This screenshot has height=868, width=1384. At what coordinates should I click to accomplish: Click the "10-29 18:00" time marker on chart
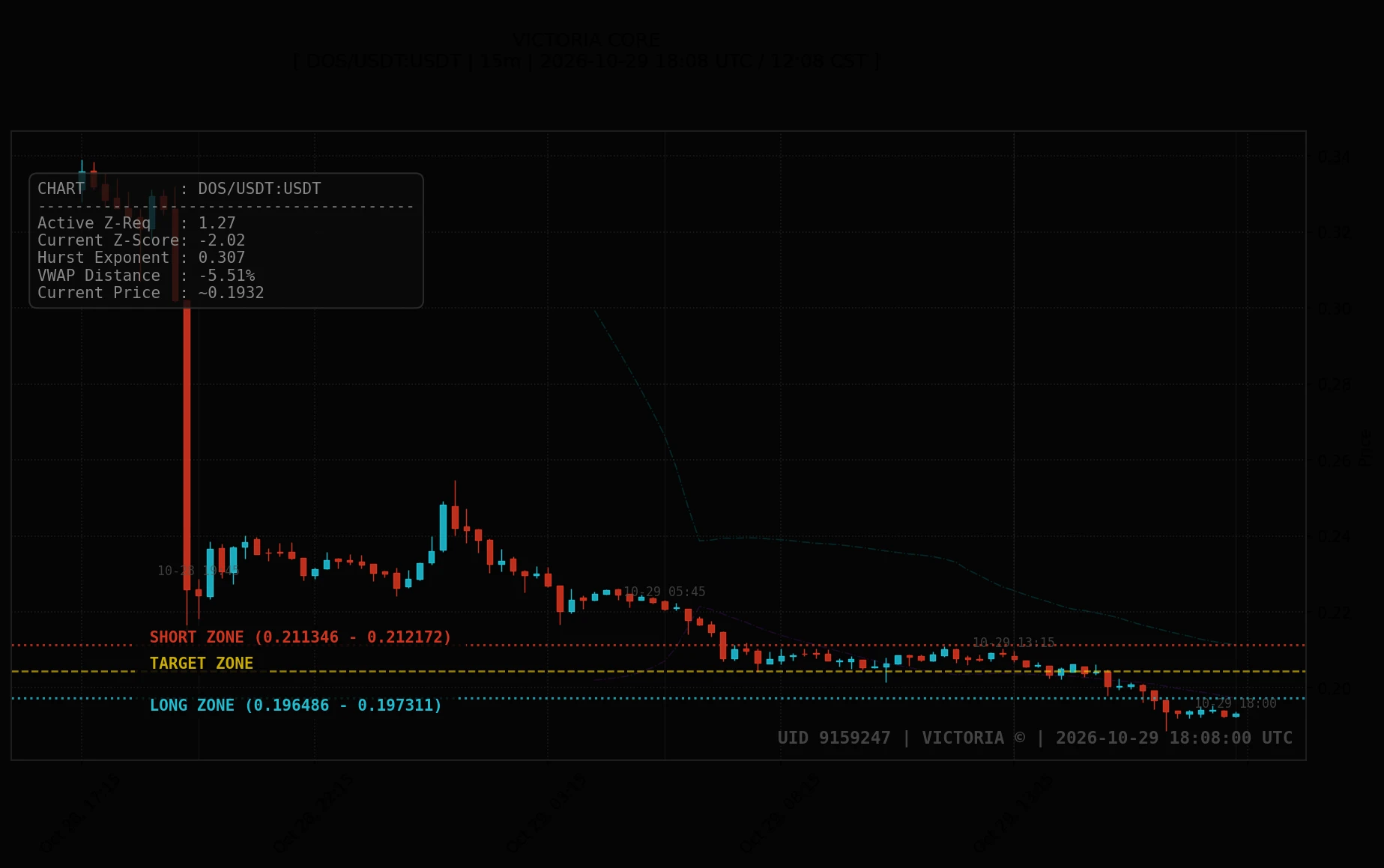pos(1236,703)
